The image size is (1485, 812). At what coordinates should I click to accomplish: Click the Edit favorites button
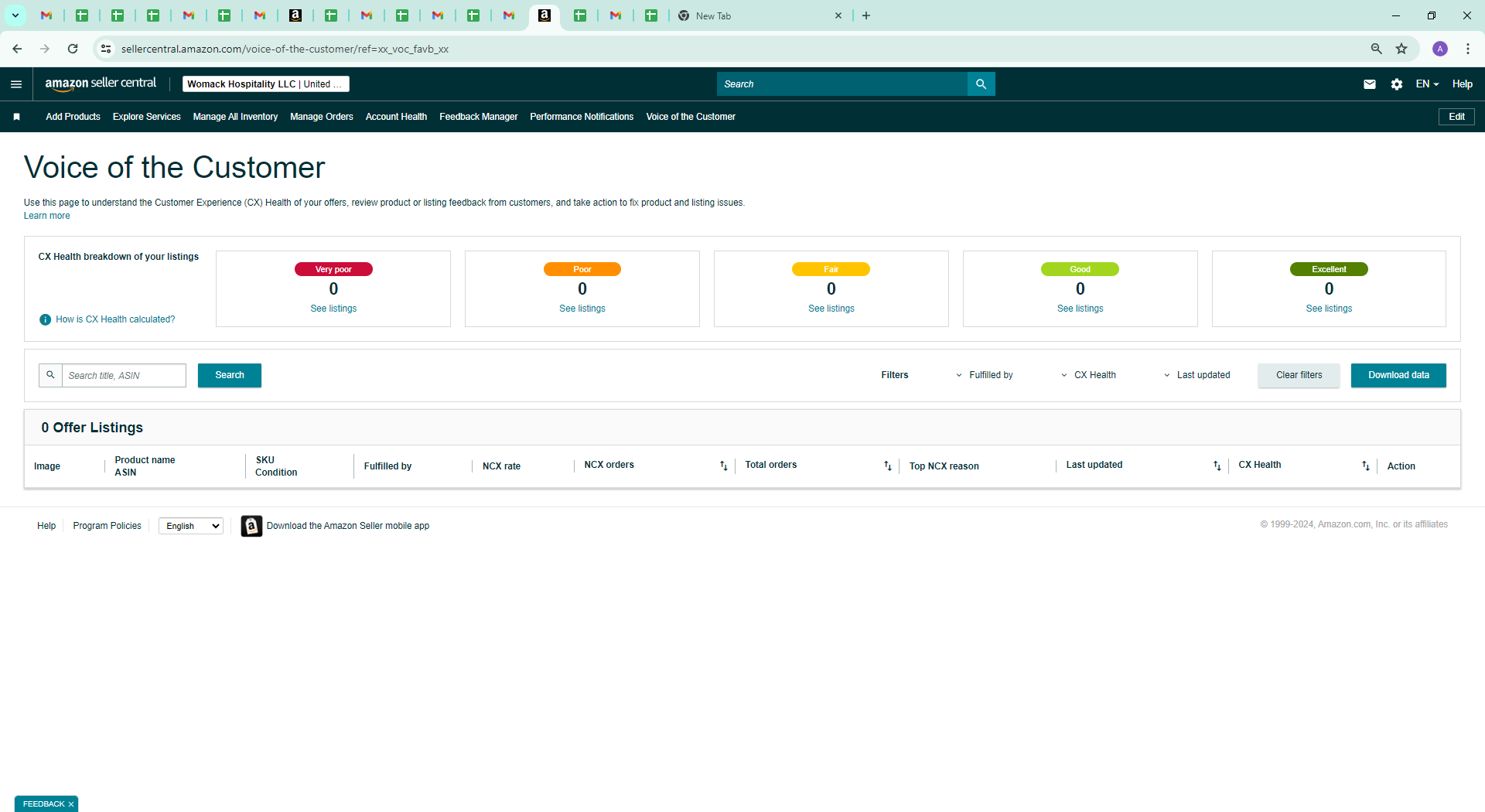(x=1456, y=117)
